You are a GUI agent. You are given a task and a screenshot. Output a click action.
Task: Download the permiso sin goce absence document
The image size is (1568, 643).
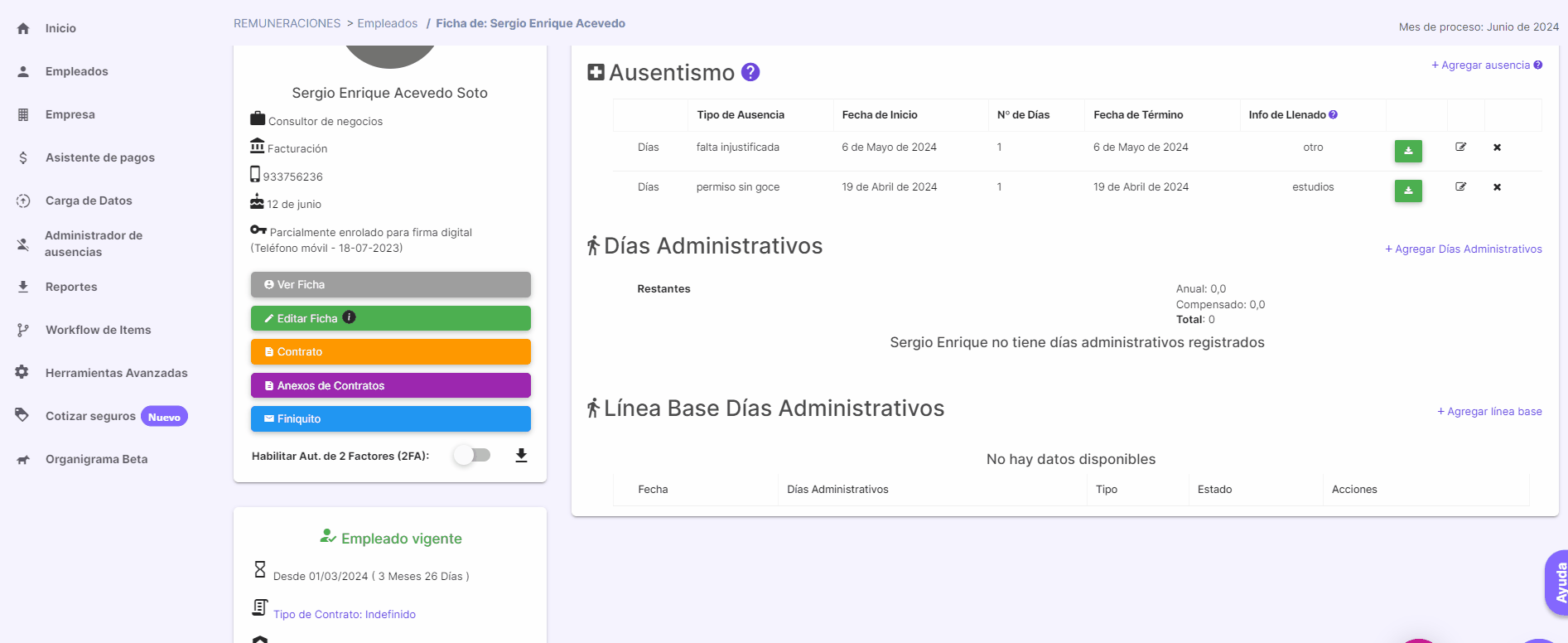click(x=1408, y=191)
